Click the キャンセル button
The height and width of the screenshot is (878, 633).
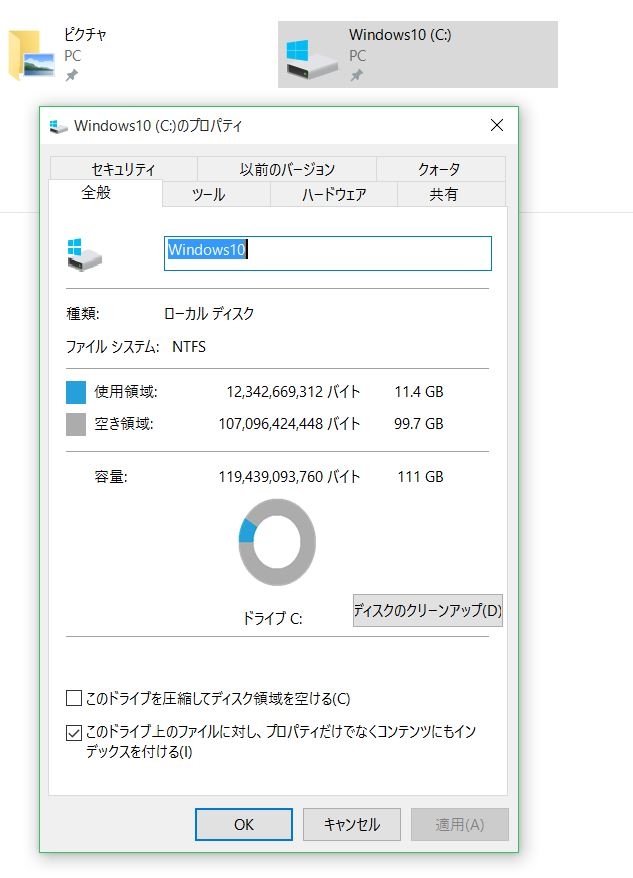352,824
